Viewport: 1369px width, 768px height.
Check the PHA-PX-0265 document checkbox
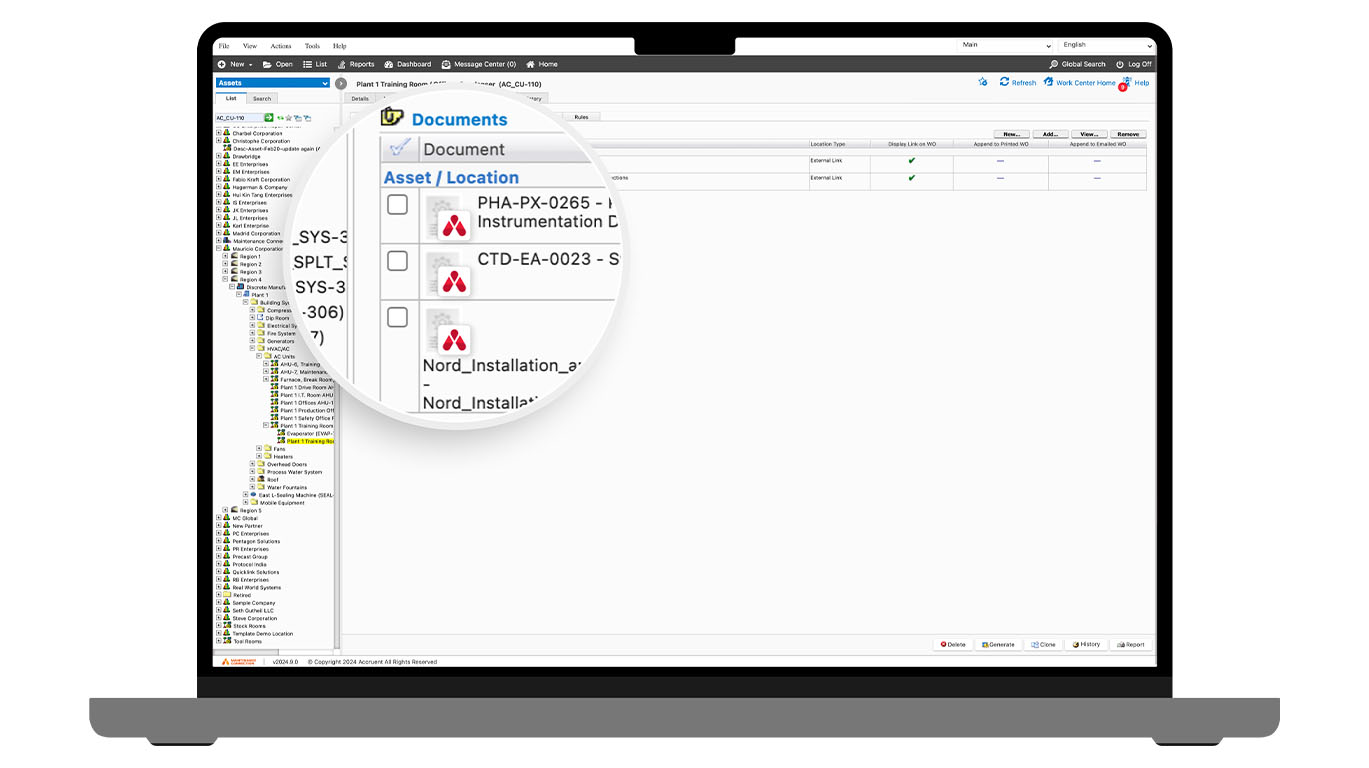click(398, 204)
